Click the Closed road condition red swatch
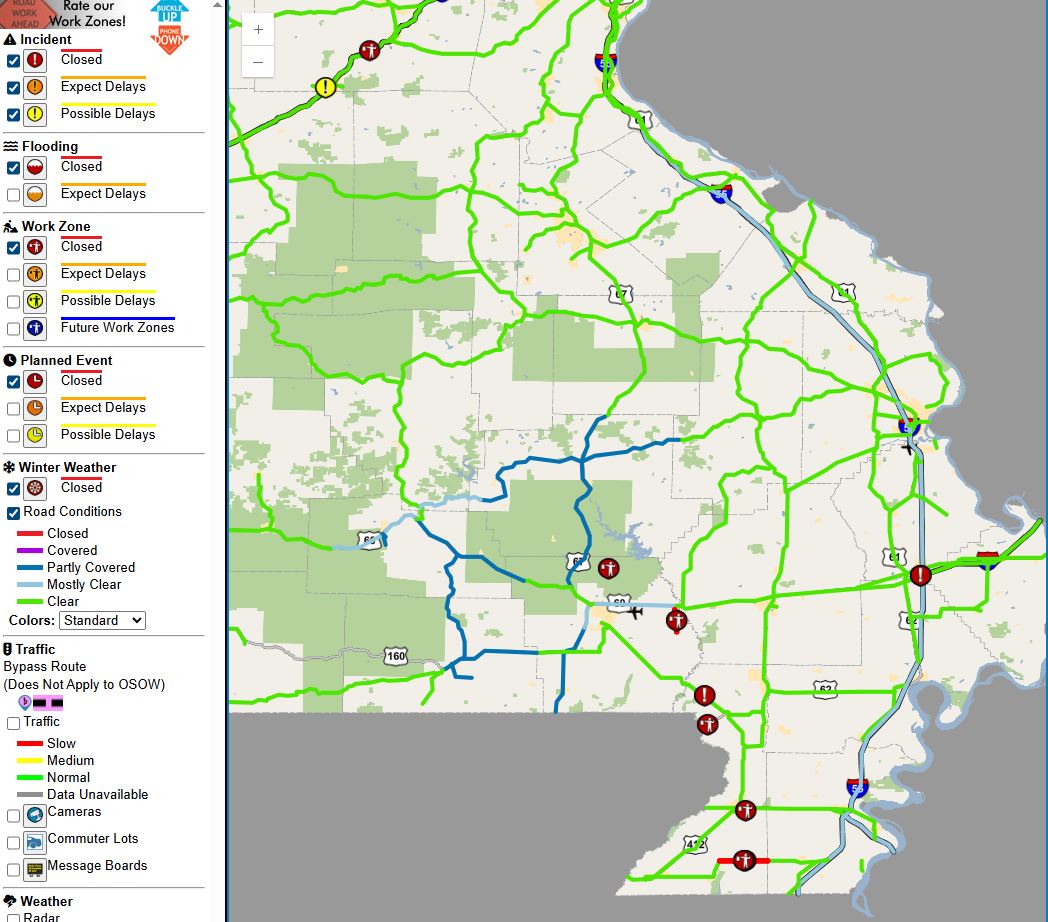1048x922 pixels. pos(29,534)
